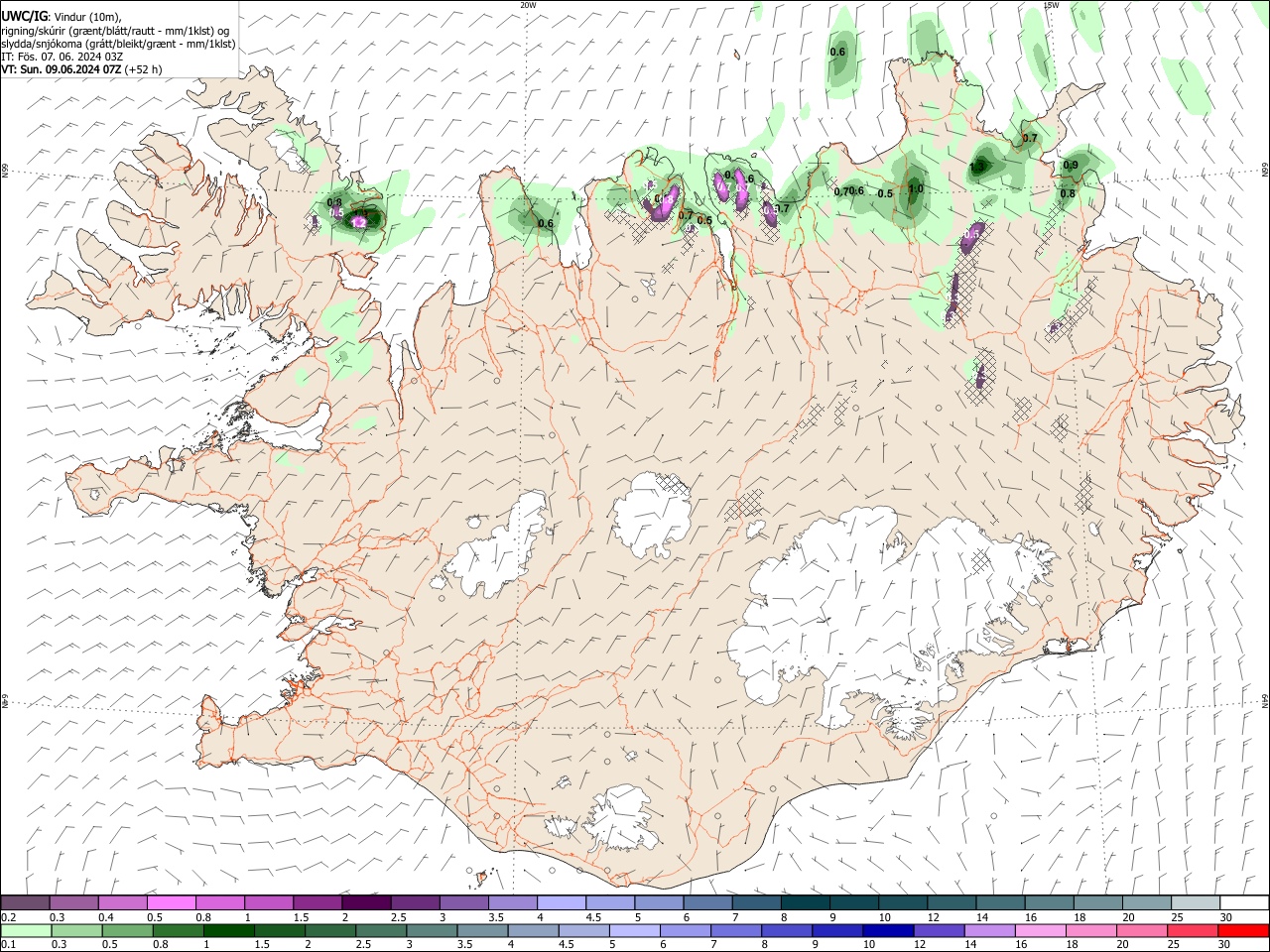
Task: Pick the bottom legend swatch between 2.5 and 3
Action: pyautogui.click(x=381, y=930)
